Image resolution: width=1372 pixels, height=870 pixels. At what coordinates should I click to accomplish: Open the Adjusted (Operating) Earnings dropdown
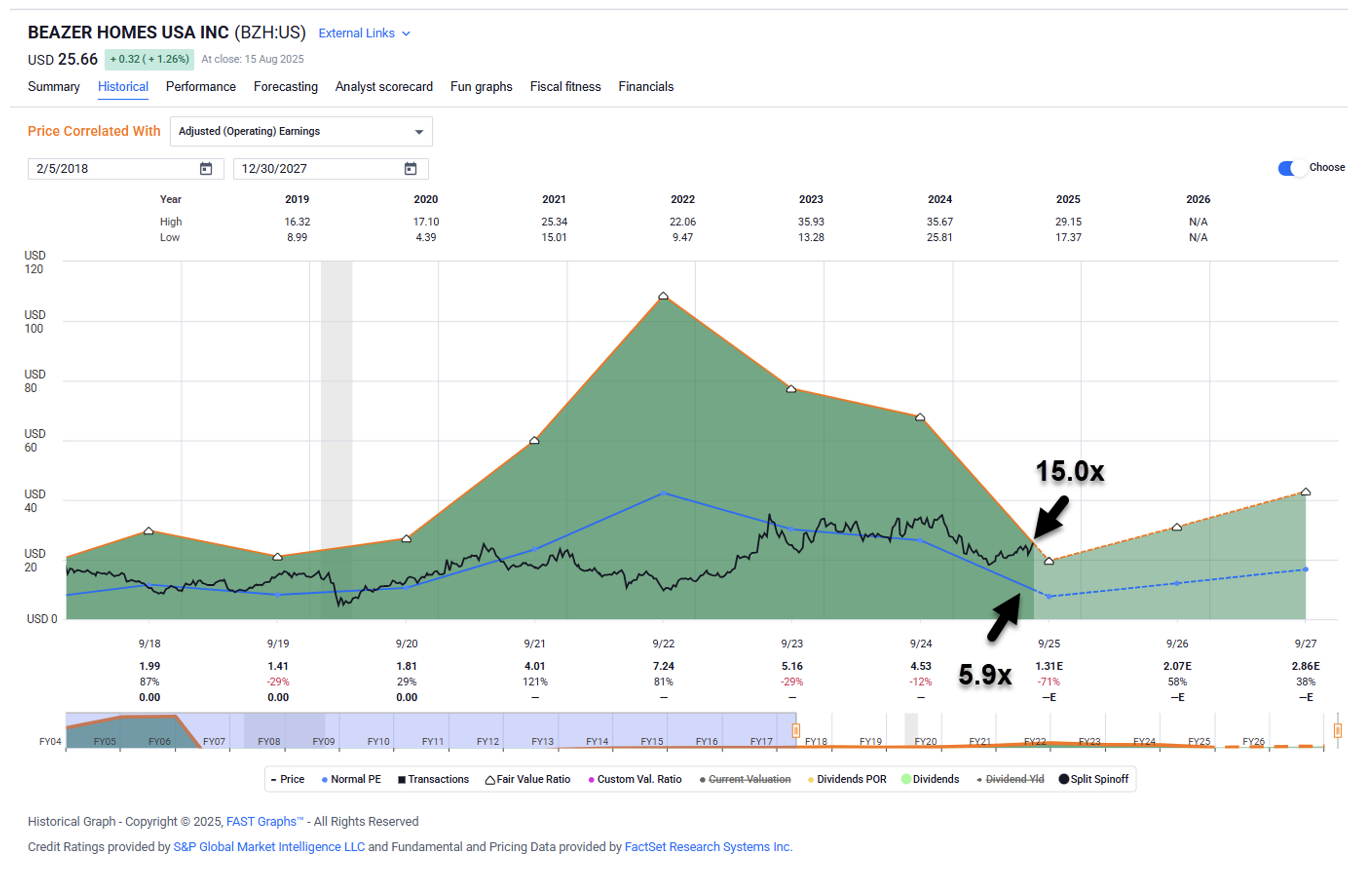(x=301, y=131)
